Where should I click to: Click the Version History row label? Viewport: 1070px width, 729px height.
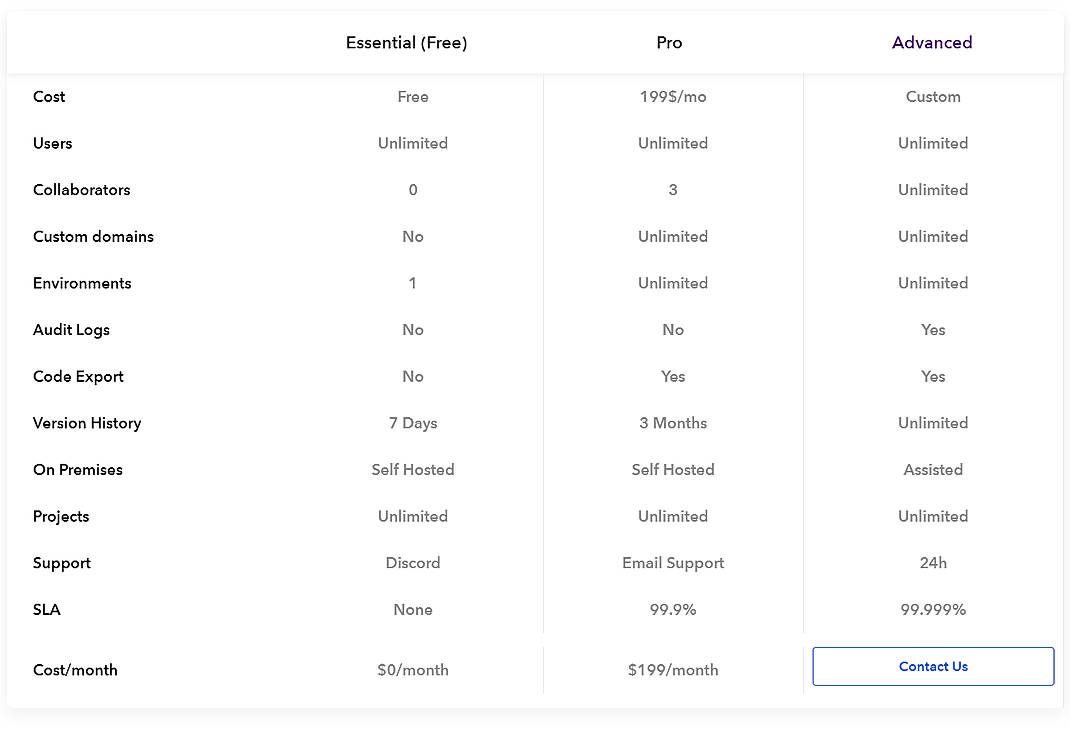[x=86, y=422]
